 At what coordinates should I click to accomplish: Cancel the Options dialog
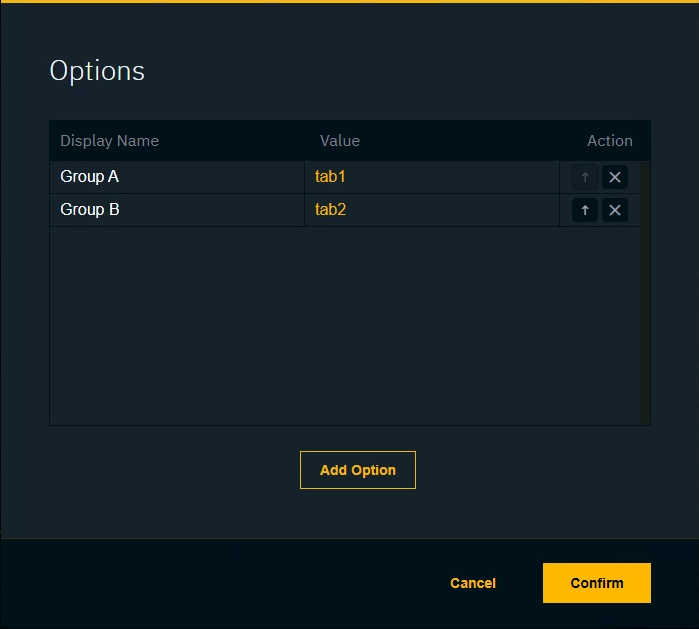(473, 583)
